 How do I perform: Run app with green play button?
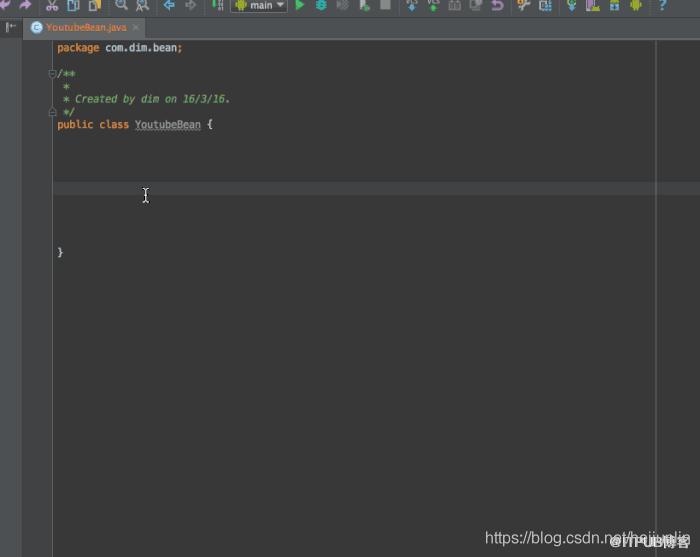pos(300,5)
